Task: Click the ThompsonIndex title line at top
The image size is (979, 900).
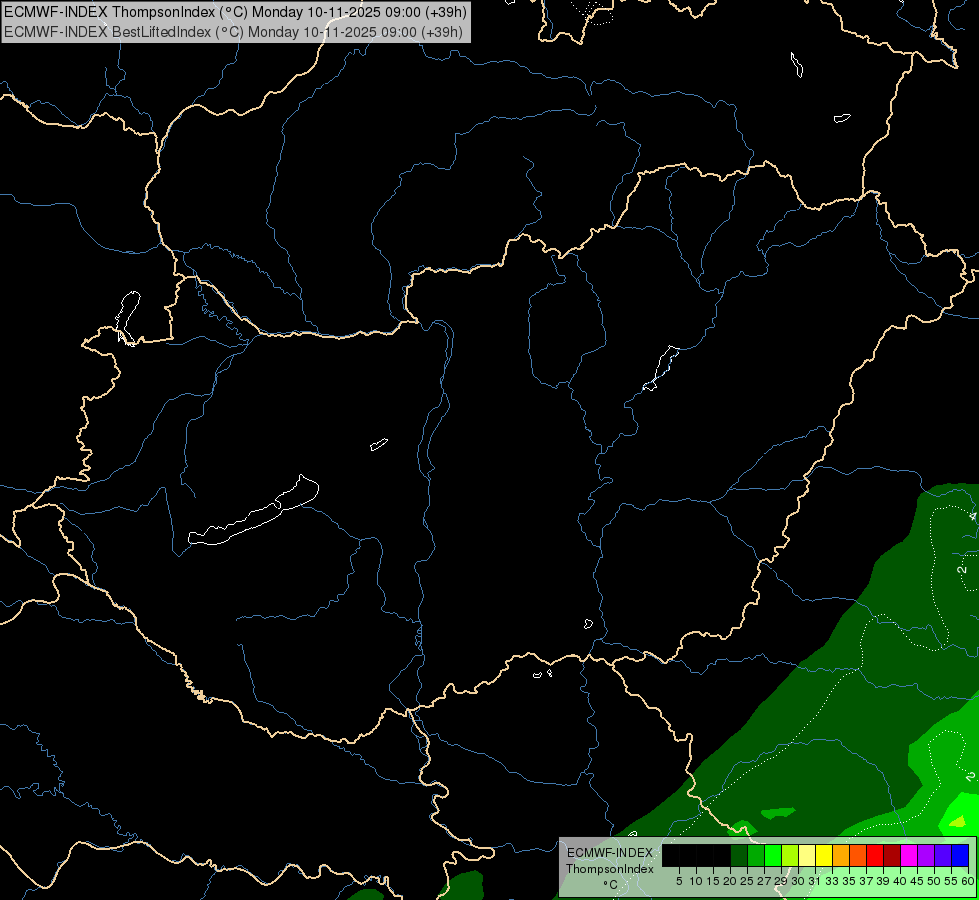Action: pyautogui.click(x=235, y=12)
